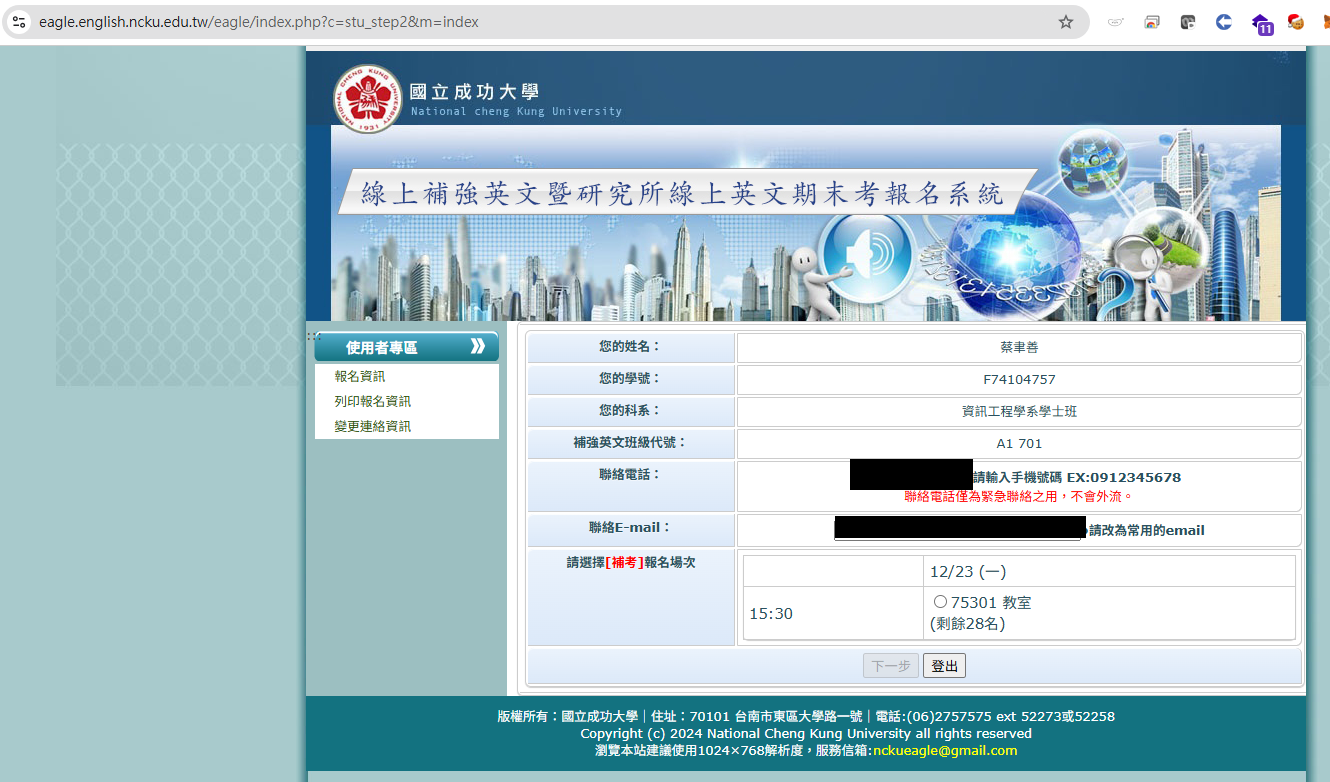Click the 您的學號 label
The height and width of the screenshot is (782, 1330).
(x=630, y=378)
